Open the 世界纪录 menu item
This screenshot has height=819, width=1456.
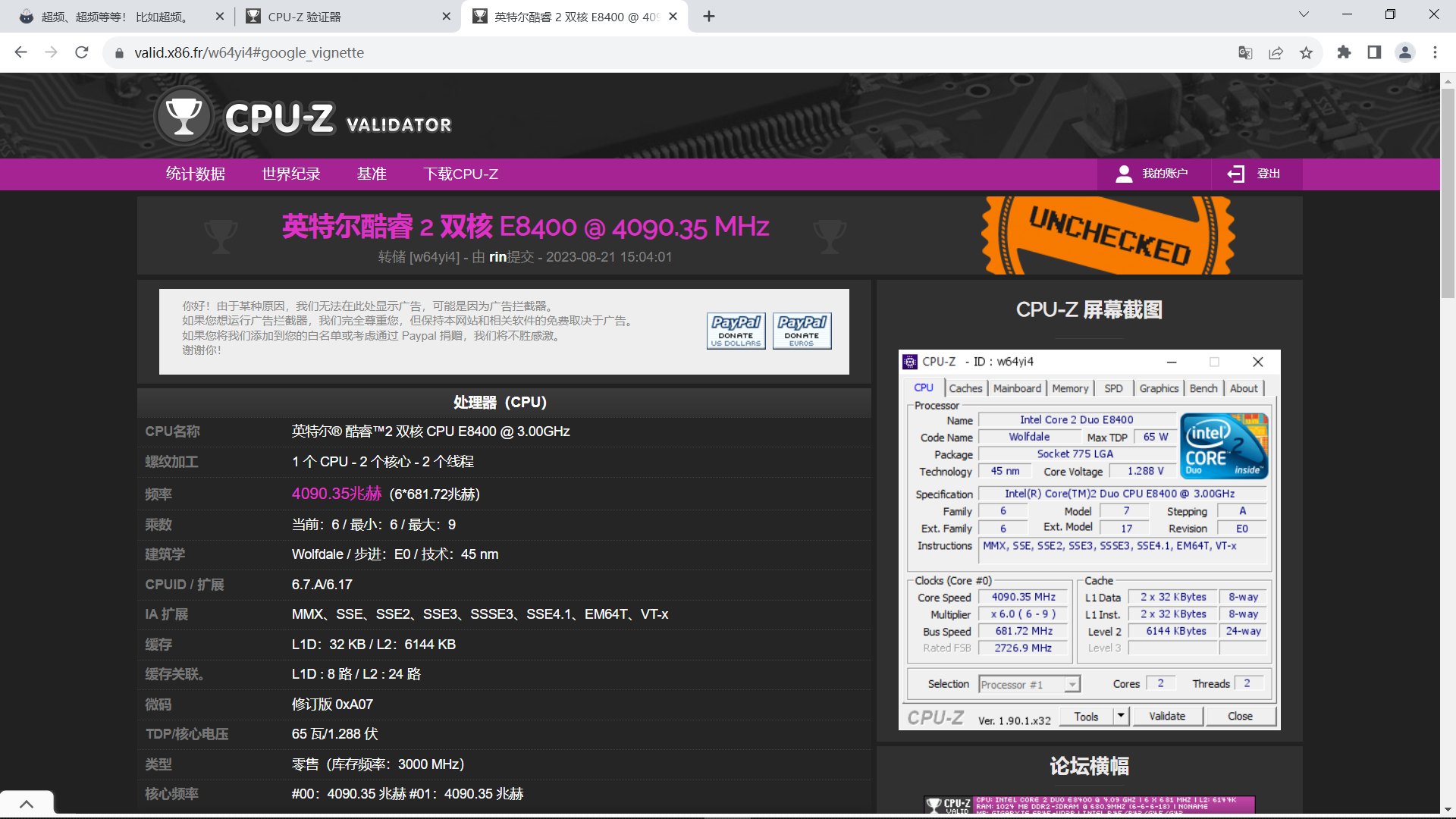(291, 174)
